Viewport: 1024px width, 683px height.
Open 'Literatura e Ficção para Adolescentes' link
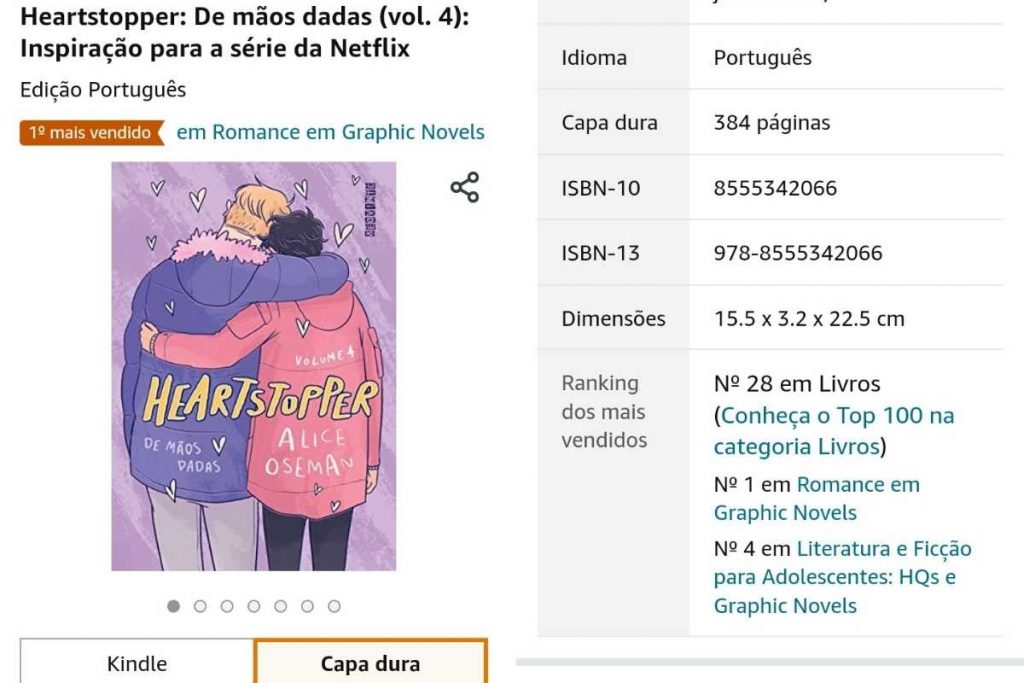[842, 577]
